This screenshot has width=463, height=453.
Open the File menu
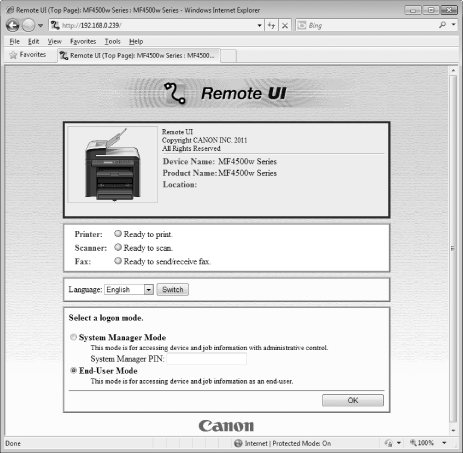pos(14,41)
